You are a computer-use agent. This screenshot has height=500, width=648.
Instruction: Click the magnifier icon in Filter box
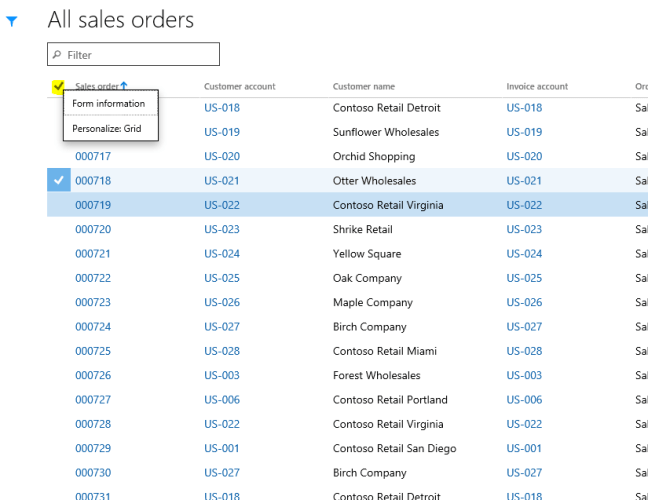pyautogui.click(x=57, y=55)
